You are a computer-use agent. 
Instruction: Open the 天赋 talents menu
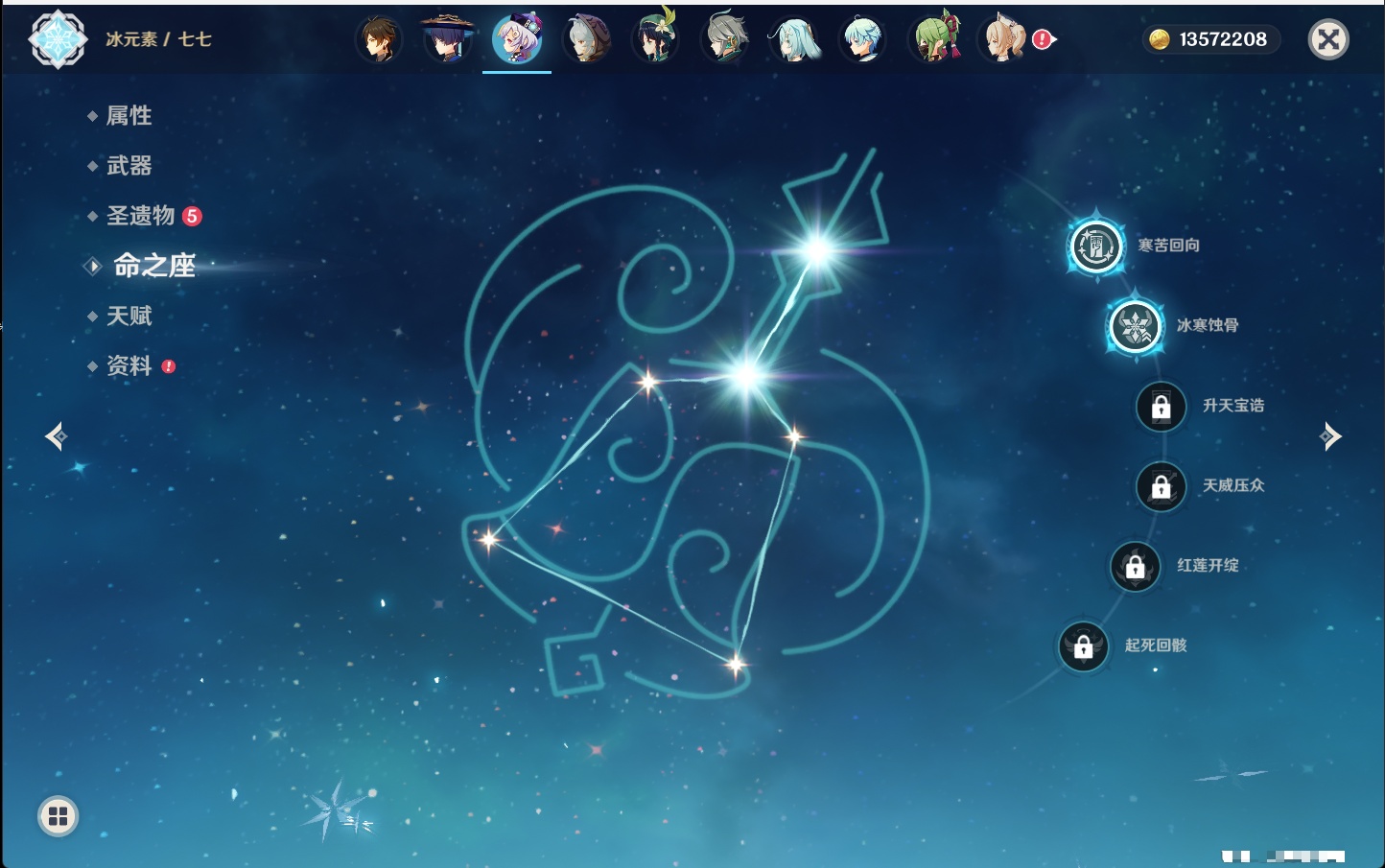(129, 316)
